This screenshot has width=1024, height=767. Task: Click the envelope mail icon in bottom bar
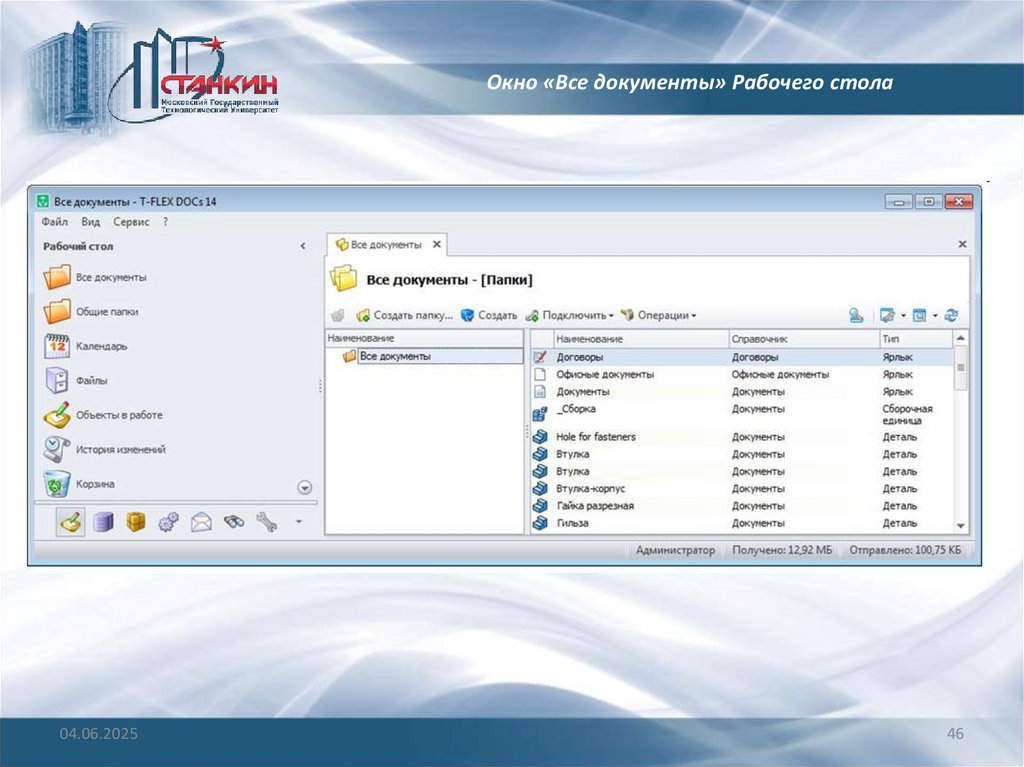tap(201, 521)
